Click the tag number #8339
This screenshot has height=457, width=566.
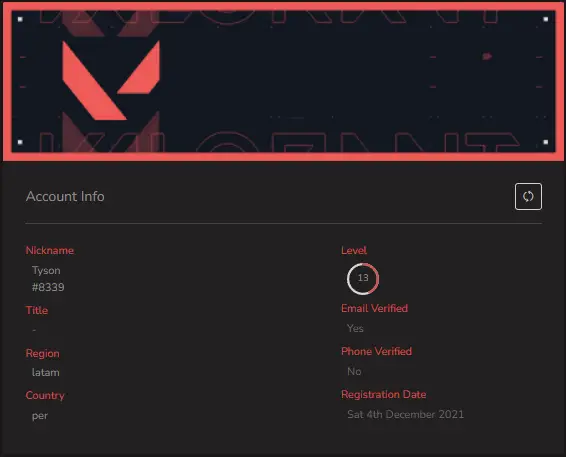tap(48, 287)
